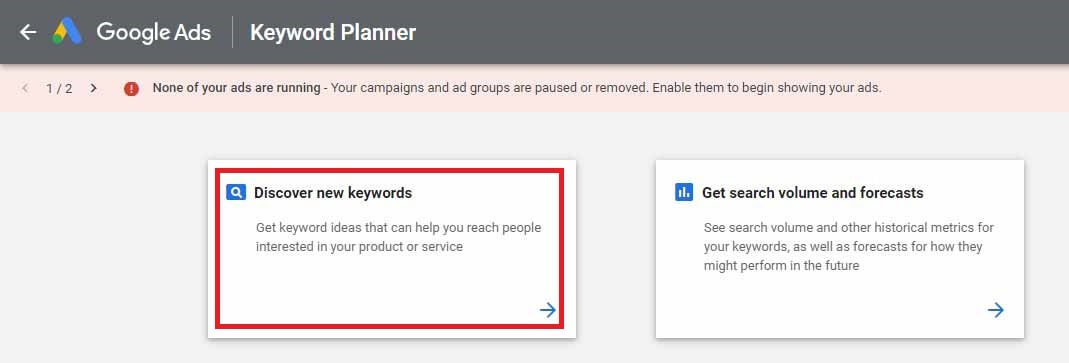The image size is (1069, 363).
Task: Click the Google Ads wordmark text
Action: 153,33
